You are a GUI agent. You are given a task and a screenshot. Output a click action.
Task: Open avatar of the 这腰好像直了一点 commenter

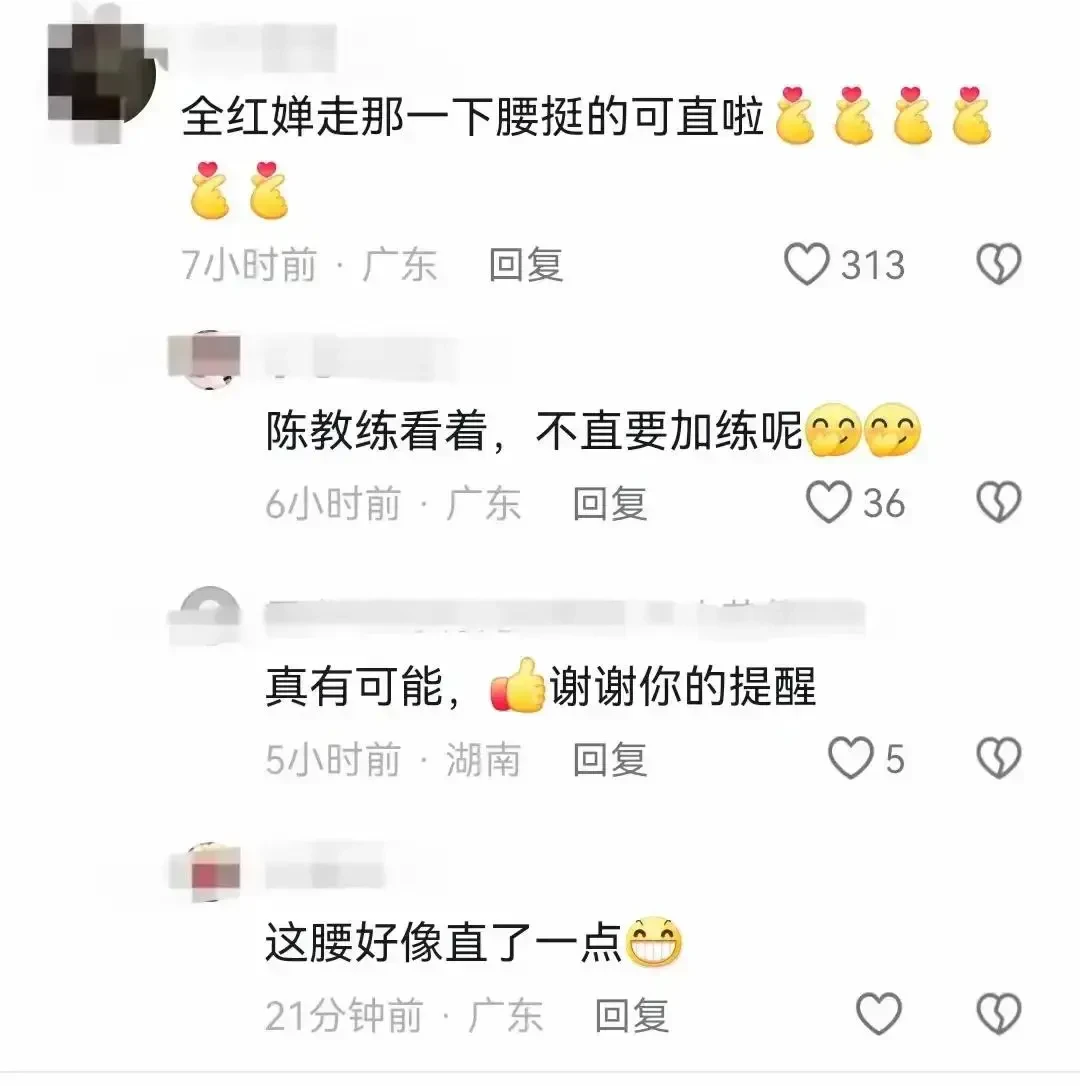pos(206,873)
